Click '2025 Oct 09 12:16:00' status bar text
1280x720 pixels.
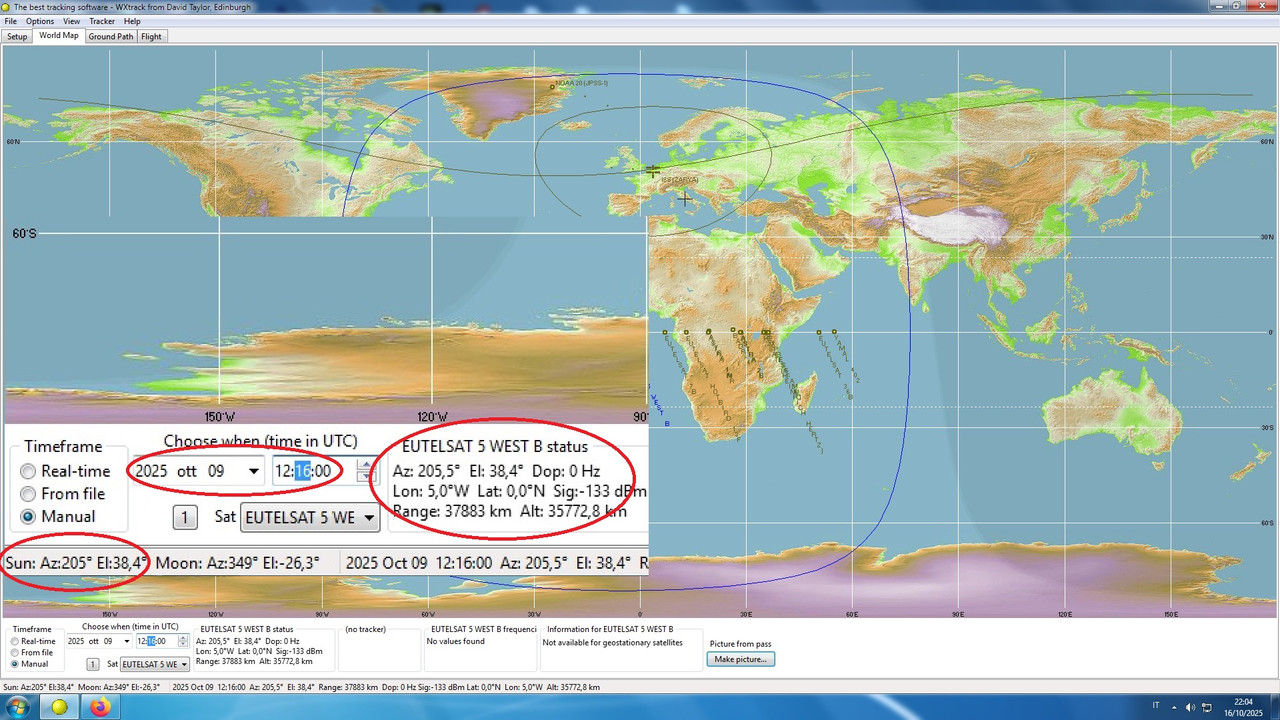coord(208,687)
